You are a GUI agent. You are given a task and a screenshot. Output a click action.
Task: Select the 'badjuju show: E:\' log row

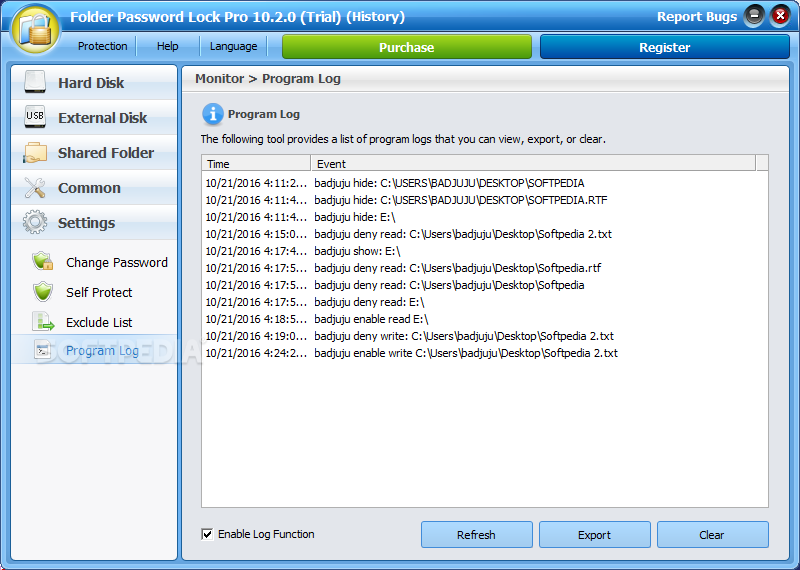(485, 251)
